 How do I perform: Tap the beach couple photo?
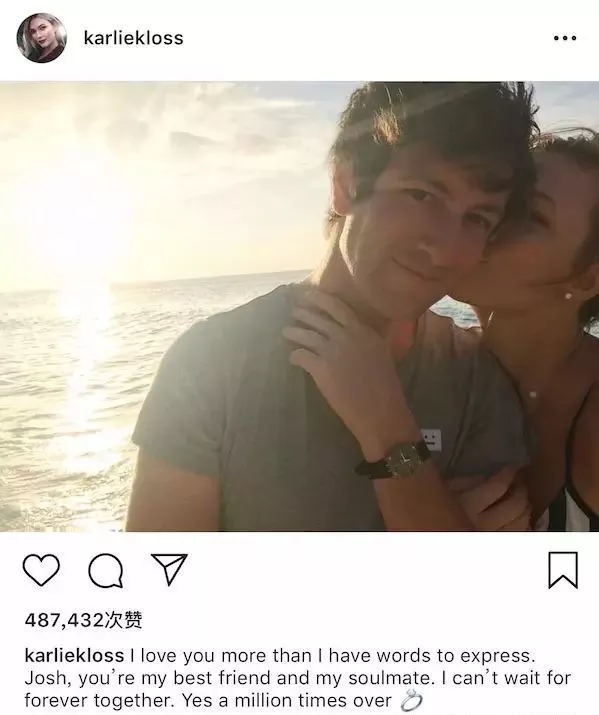300,306
